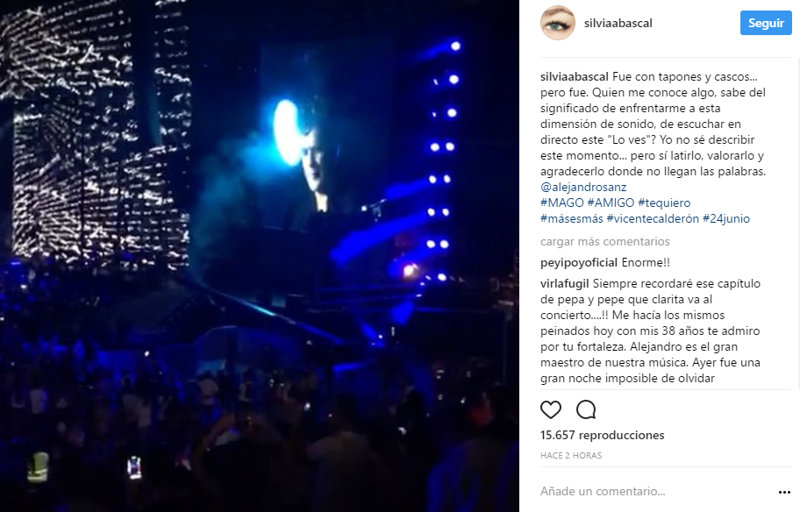Viewport: 800px width, 512px height.
Task: Like the post with the heart icon
Action: point(551,409)
